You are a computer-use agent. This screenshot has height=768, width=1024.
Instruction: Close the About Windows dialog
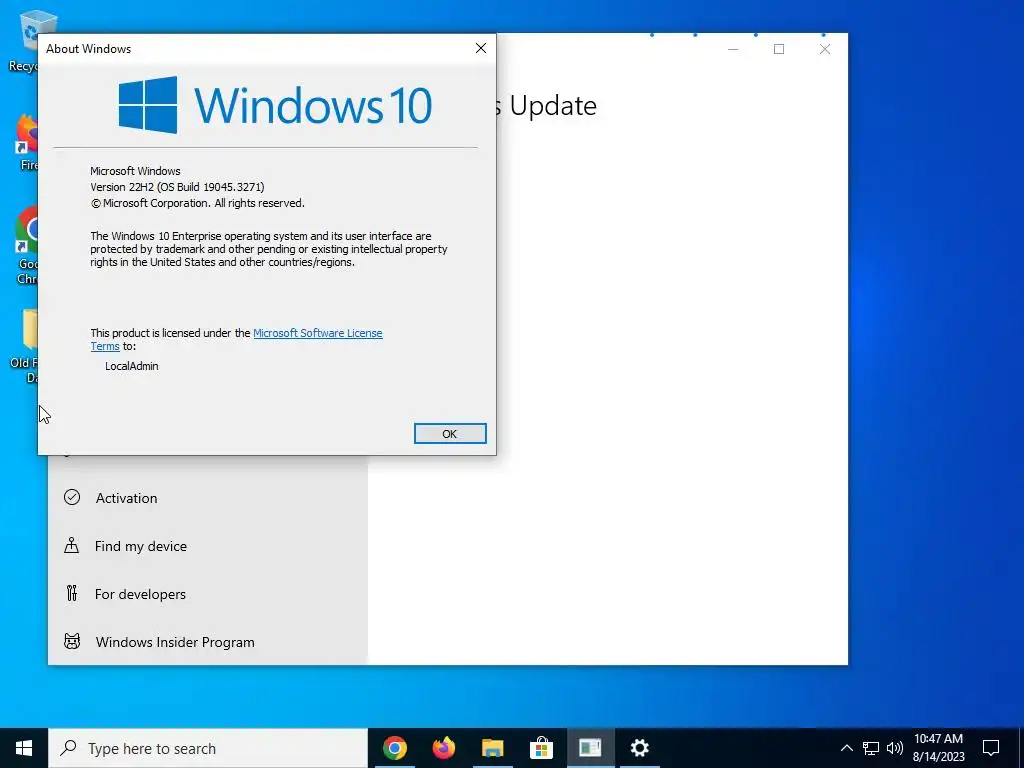[481, 48]
